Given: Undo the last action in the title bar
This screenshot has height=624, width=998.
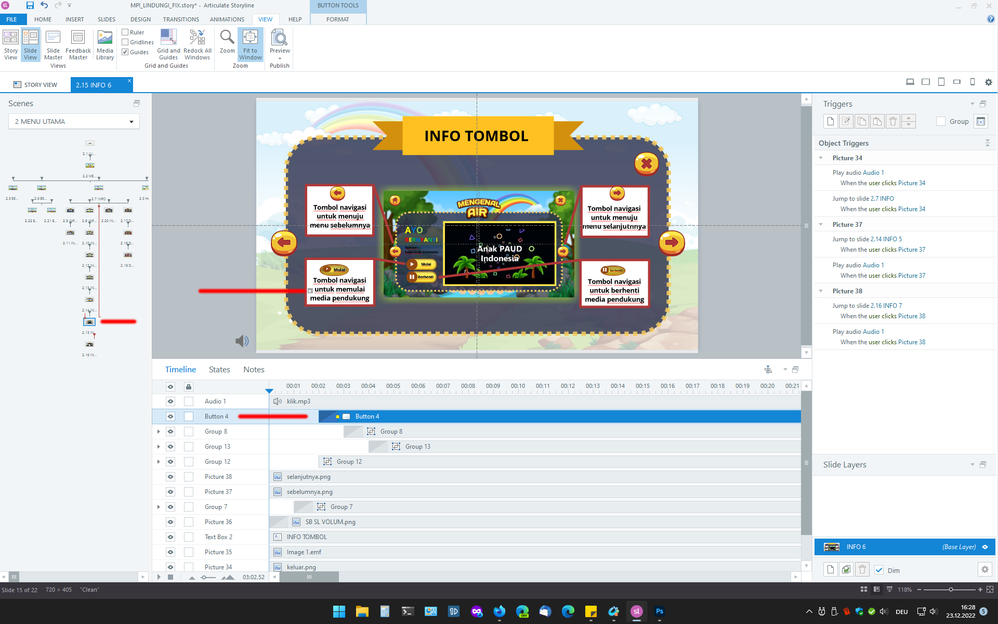Looking at the screenshot, I should tap(44, 5).
